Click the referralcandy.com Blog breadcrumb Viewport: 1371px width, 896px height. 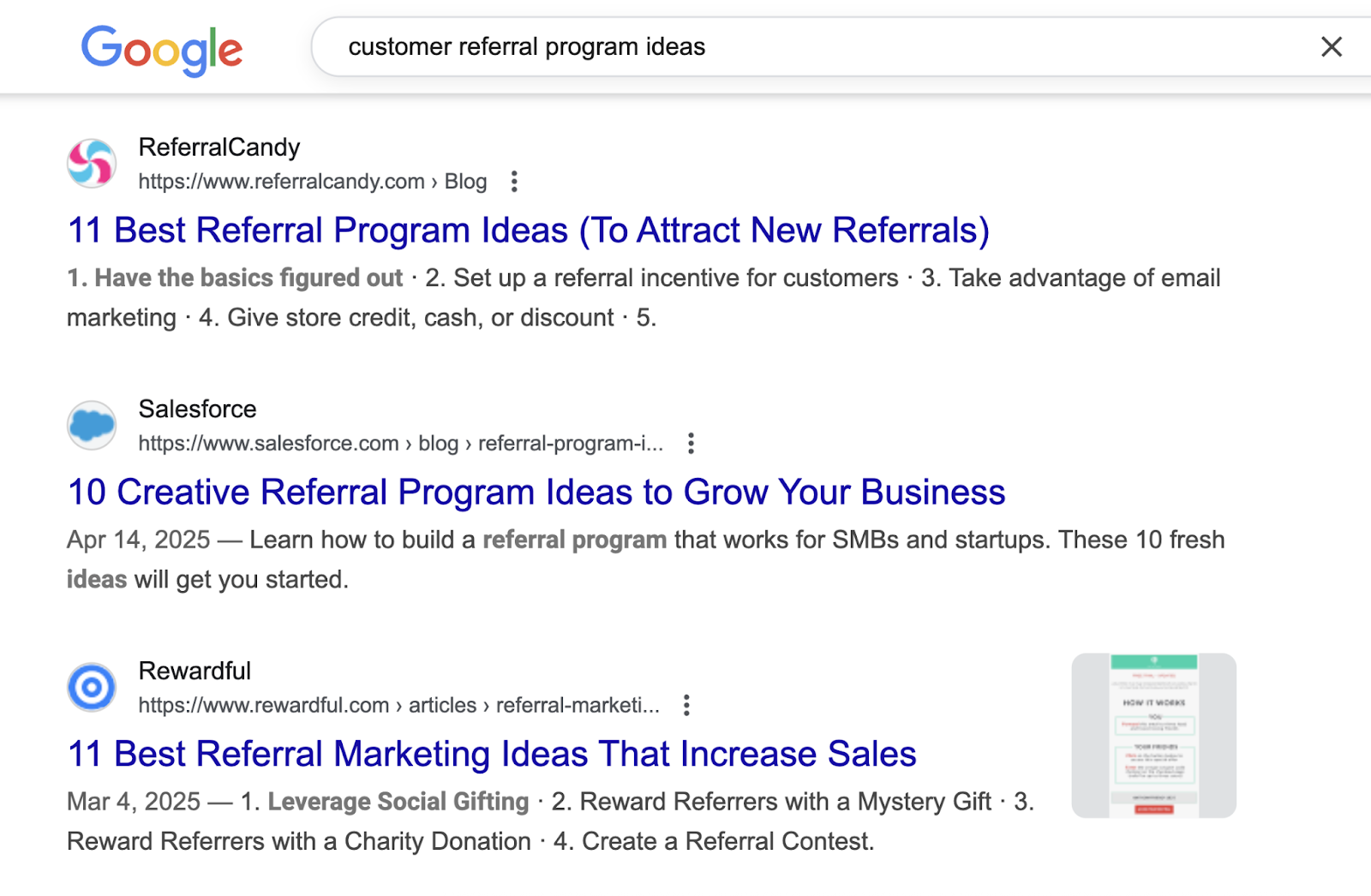coord(465,182)
